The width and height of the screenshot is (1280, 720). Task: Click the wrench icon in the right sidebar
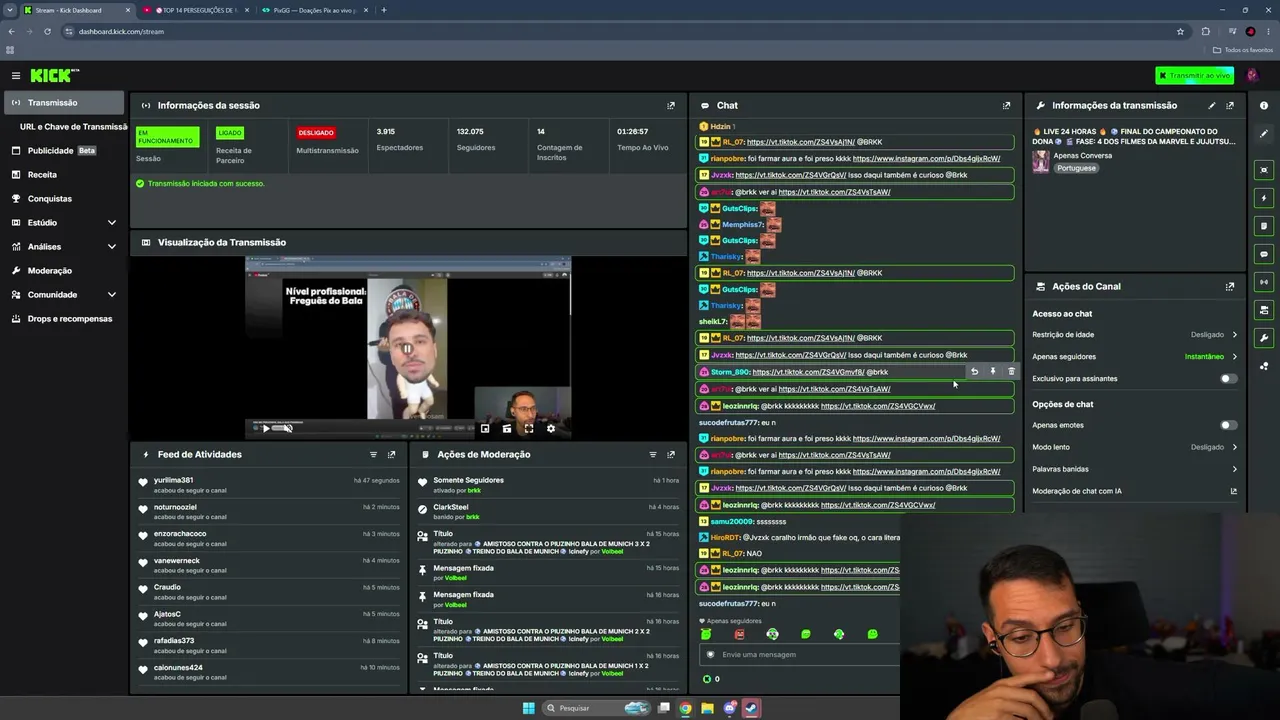[x=1264, y=338]
